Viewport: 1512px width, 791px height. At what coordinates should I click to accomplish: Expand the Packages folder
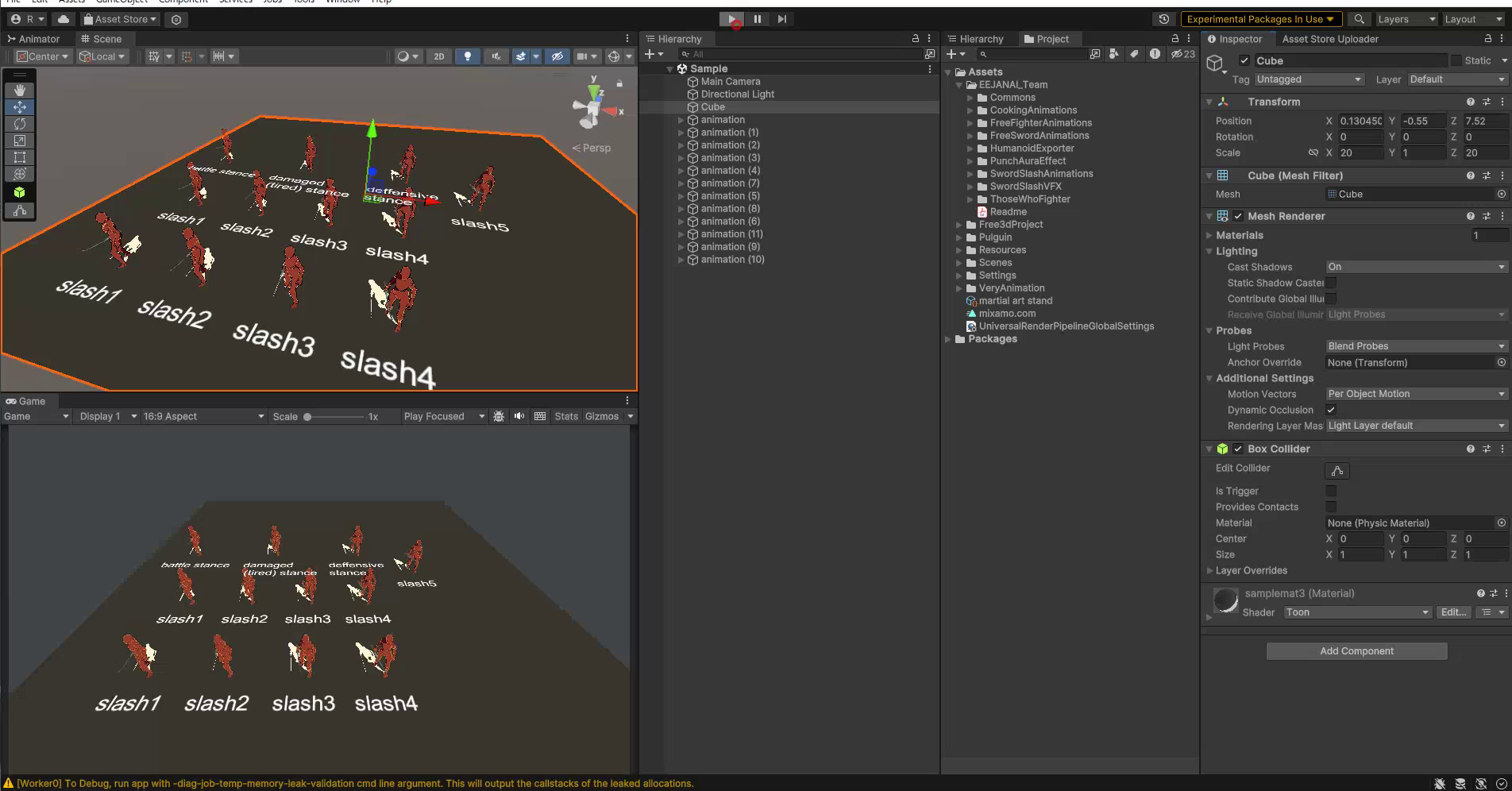point(948,339)
